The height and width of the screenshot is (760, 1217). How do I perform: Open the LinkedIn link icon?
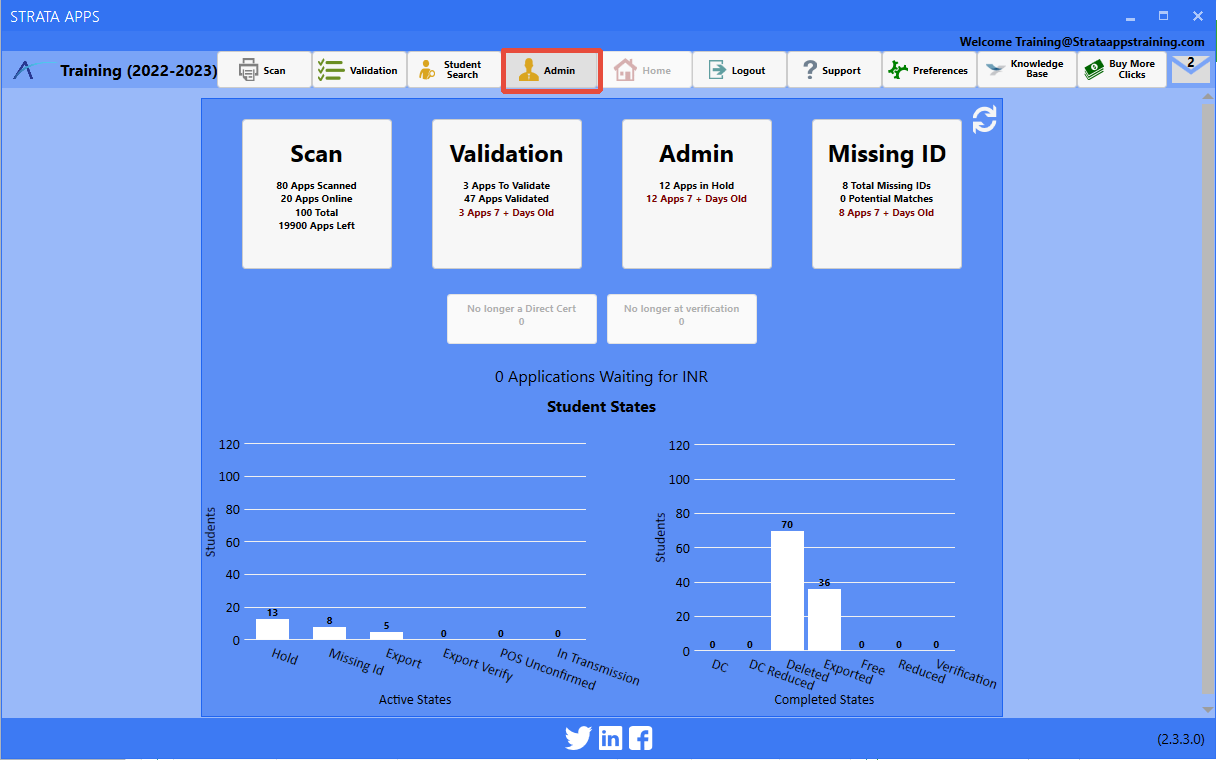(x=610, y=739)
